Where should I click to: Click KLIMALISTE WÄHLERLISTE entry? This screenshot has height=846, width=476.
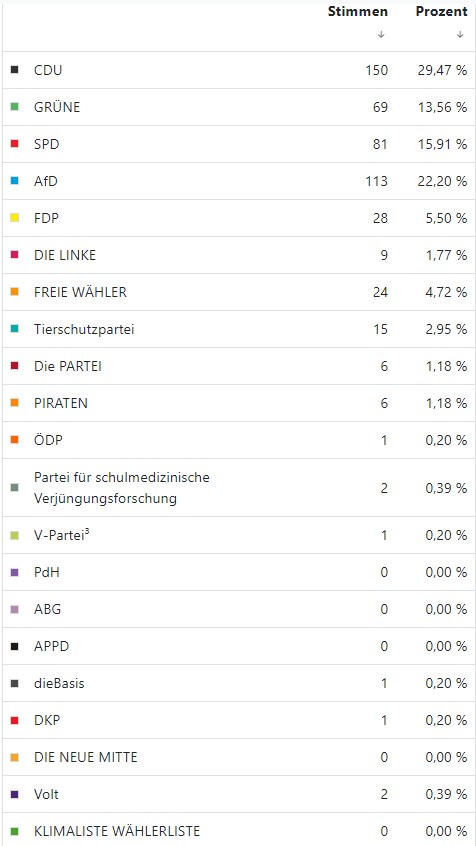[117, 831]
